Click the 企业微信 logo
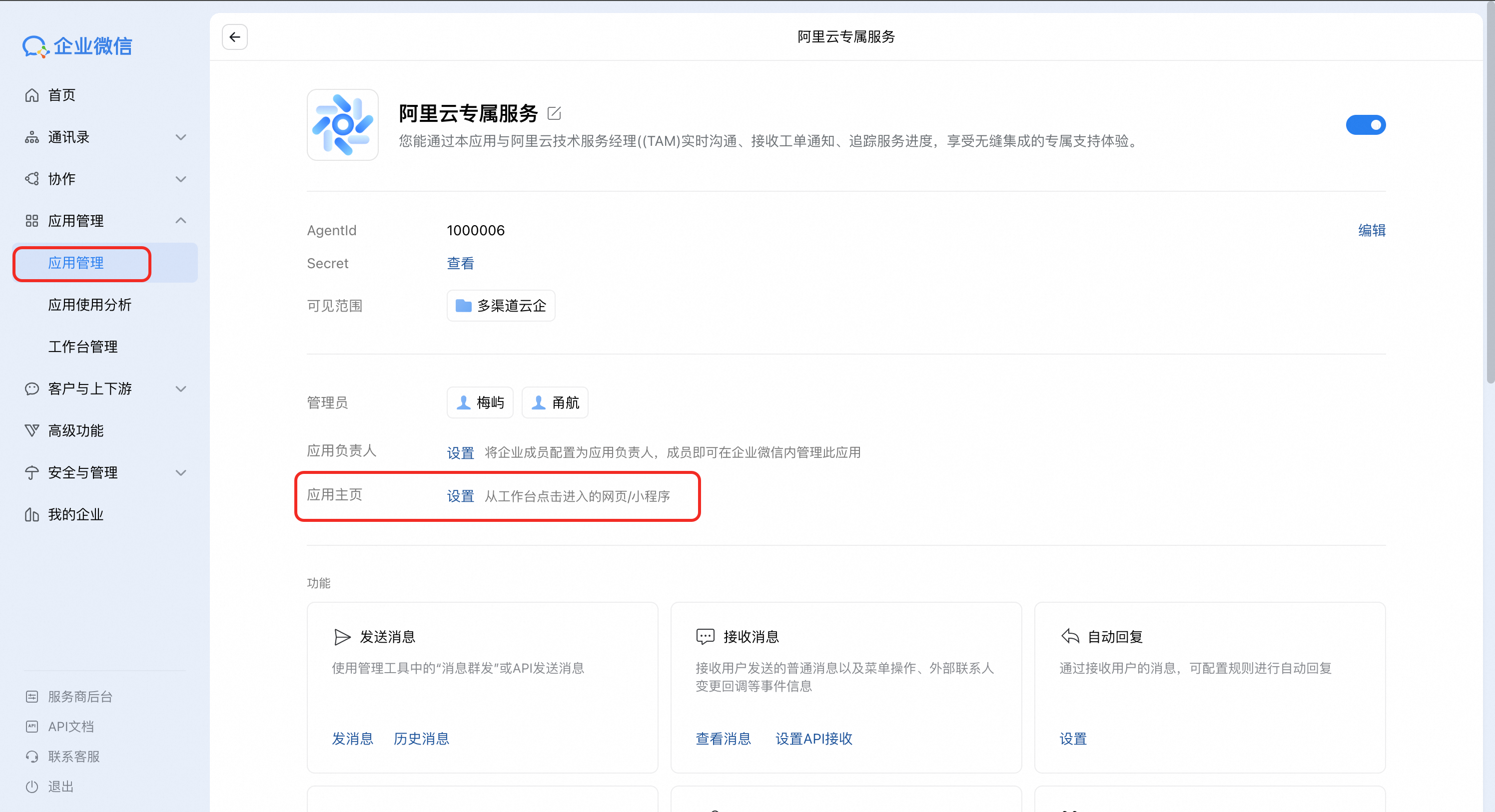1495x812 pixels. click(x=78, y=46)
